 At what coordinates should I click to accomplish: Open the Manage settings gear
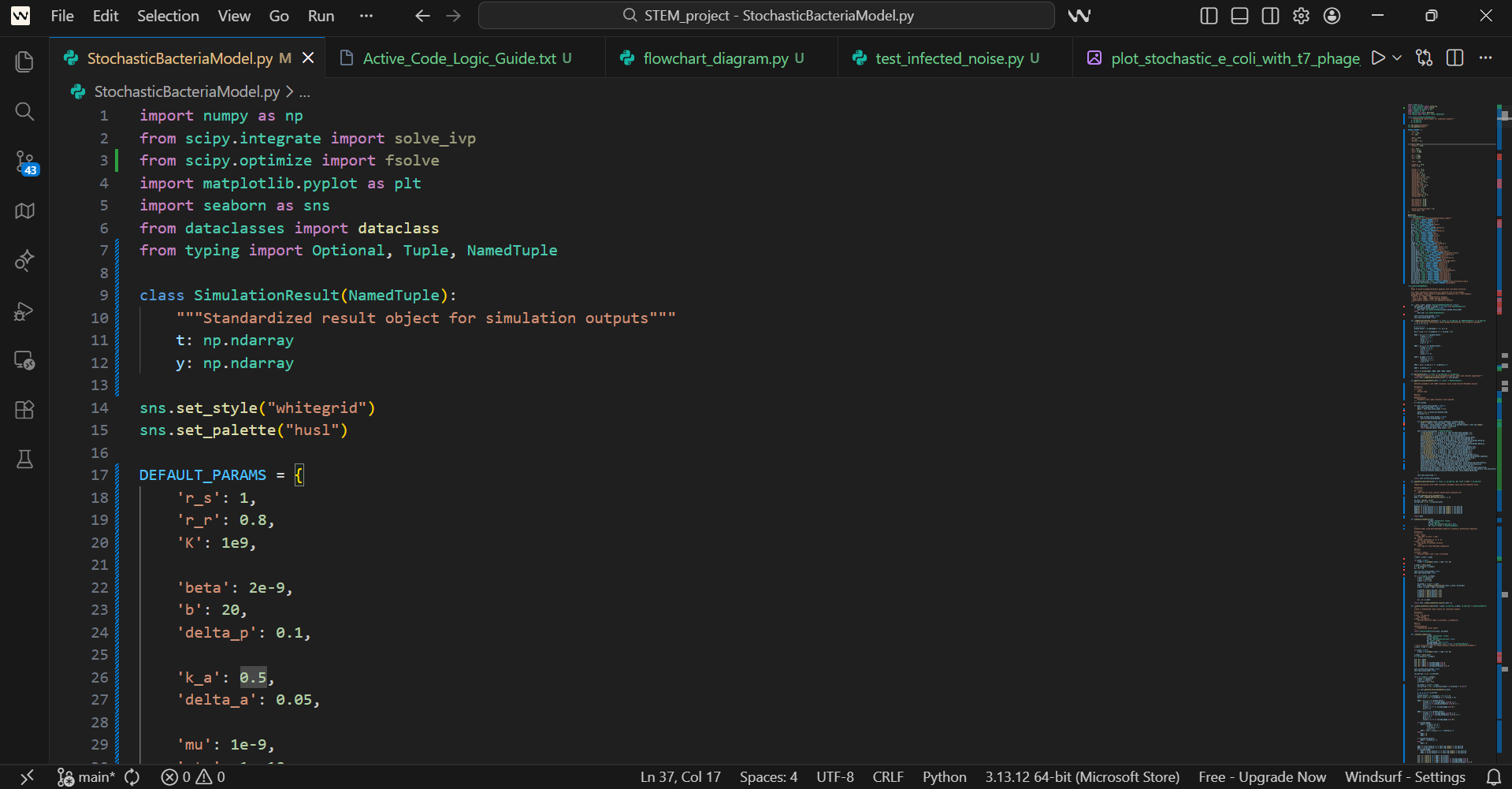[1301, 15]
